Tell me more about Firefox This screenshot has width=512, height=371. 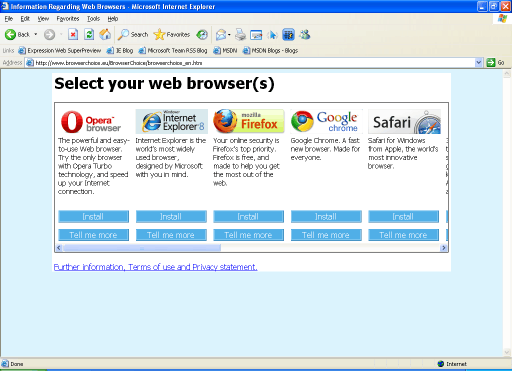(x=248, y=235)
